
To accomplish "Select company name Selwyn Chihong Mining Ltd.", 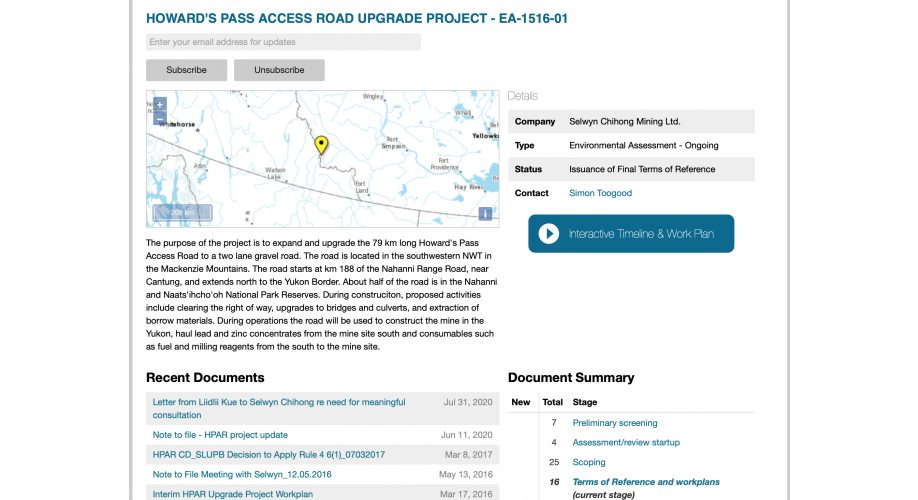I will pyautogui.click(x=625, y=122).
